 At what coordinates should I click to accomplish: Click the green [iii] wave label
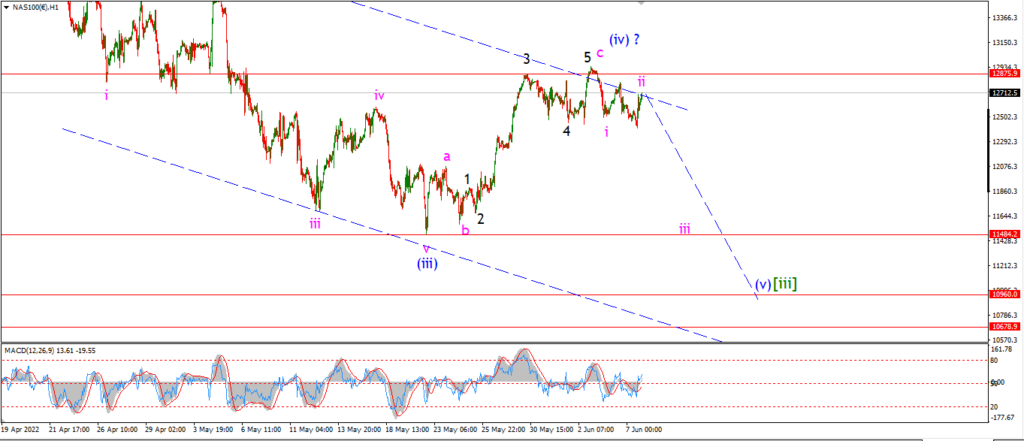[x=785, y=284]
